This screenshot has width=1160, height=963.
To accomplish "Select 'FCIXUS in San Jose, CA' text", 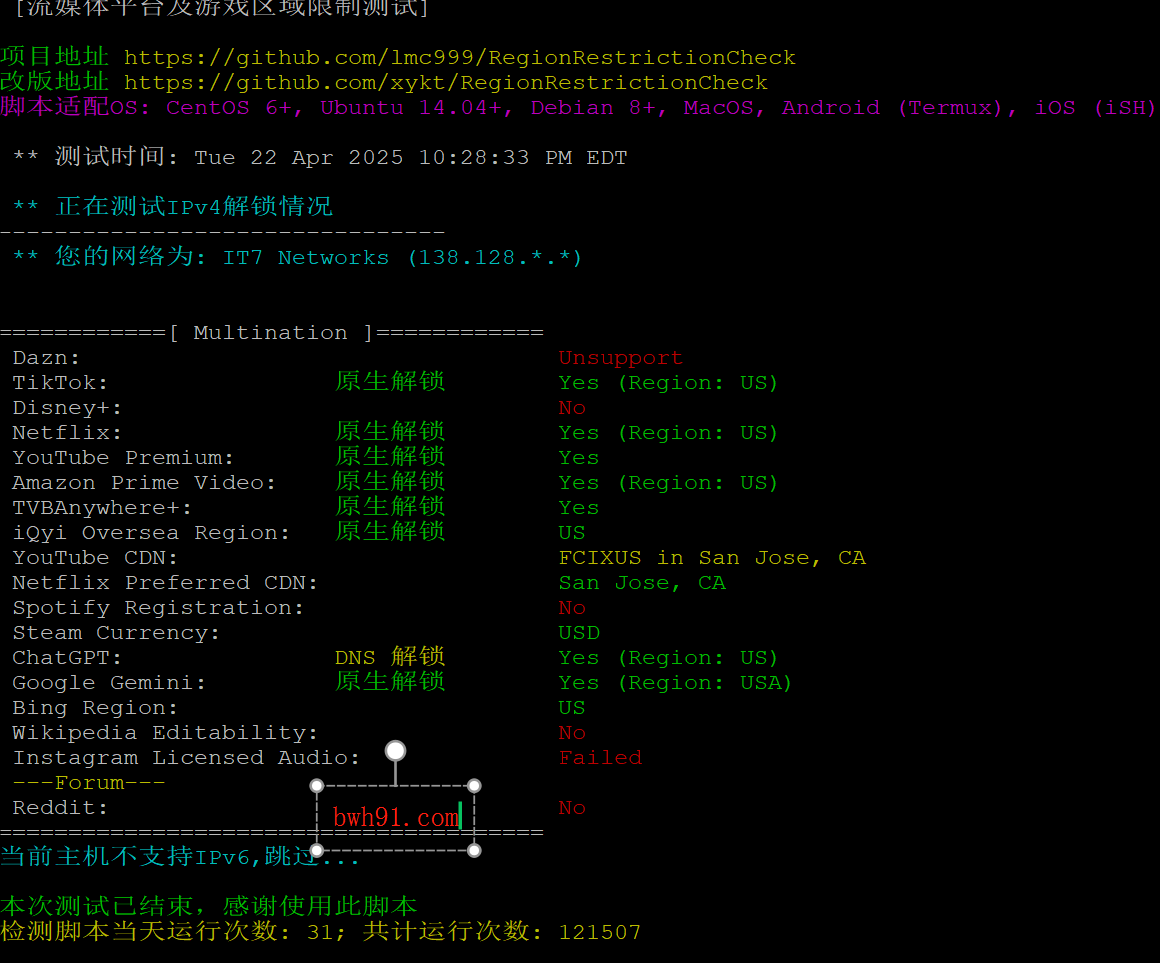I will [x=712, y=558].
